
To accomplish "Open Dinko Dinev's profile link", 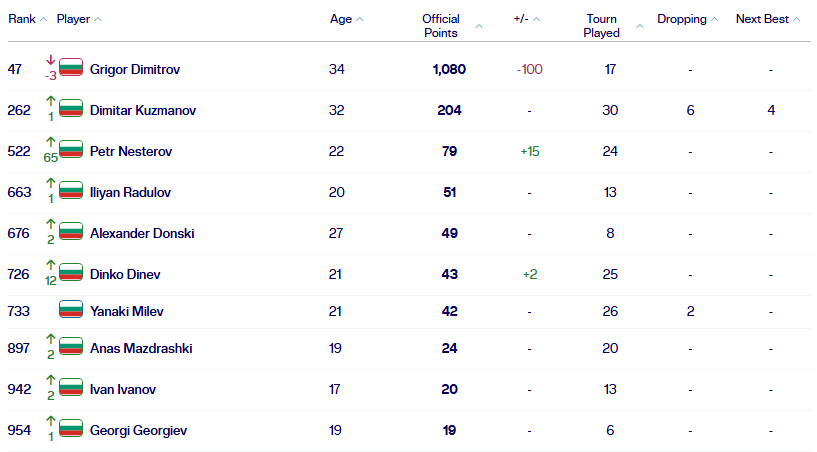I will (125, 274).
